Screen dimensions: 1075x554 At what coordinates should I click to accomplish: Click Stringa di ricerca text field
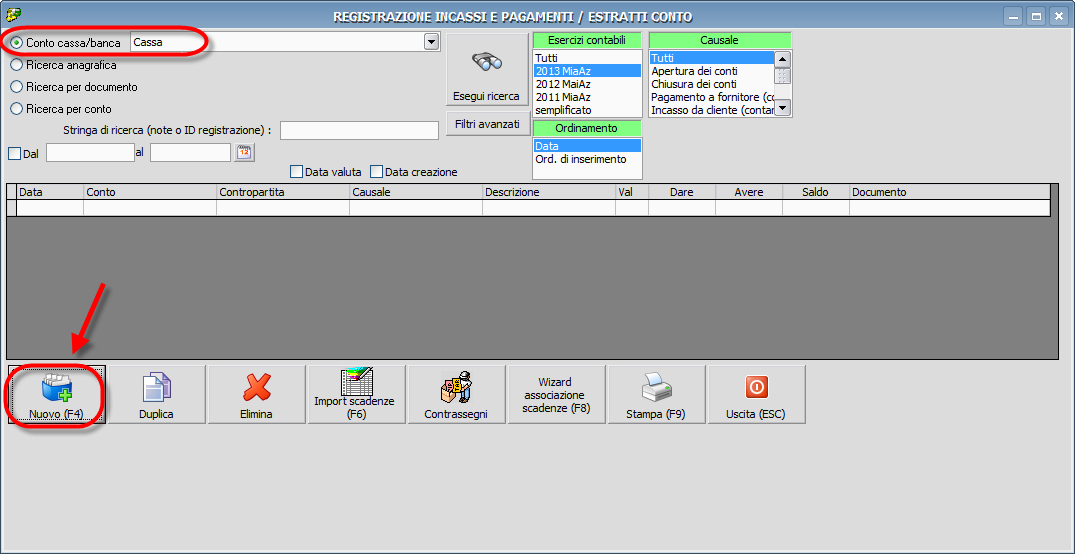click(x=359, y=130)
